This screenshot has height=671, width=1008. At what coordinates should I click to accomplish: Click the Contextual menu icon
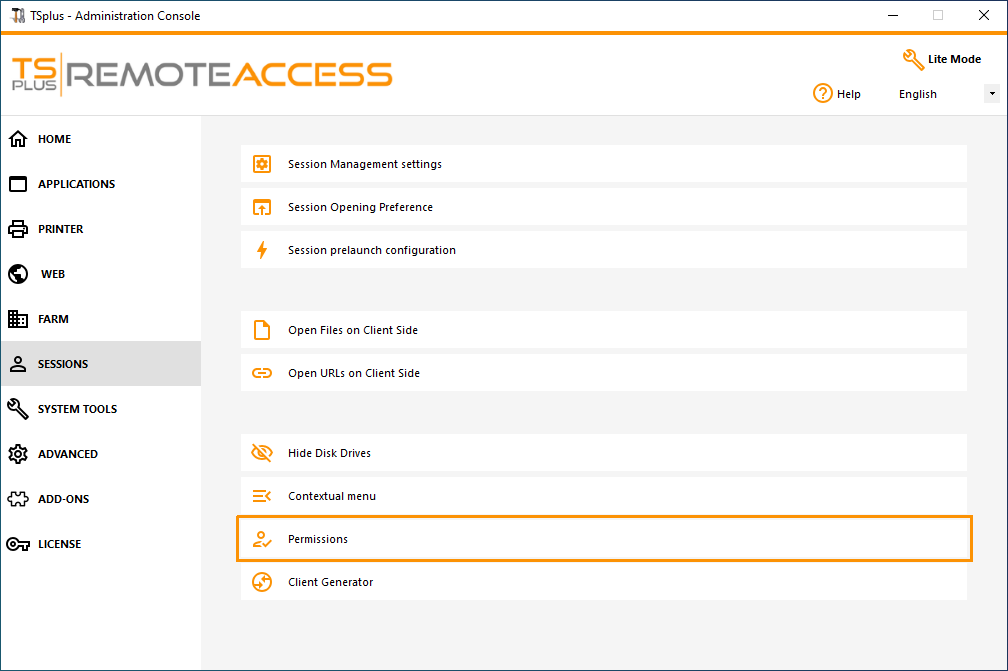coord(262,496)
